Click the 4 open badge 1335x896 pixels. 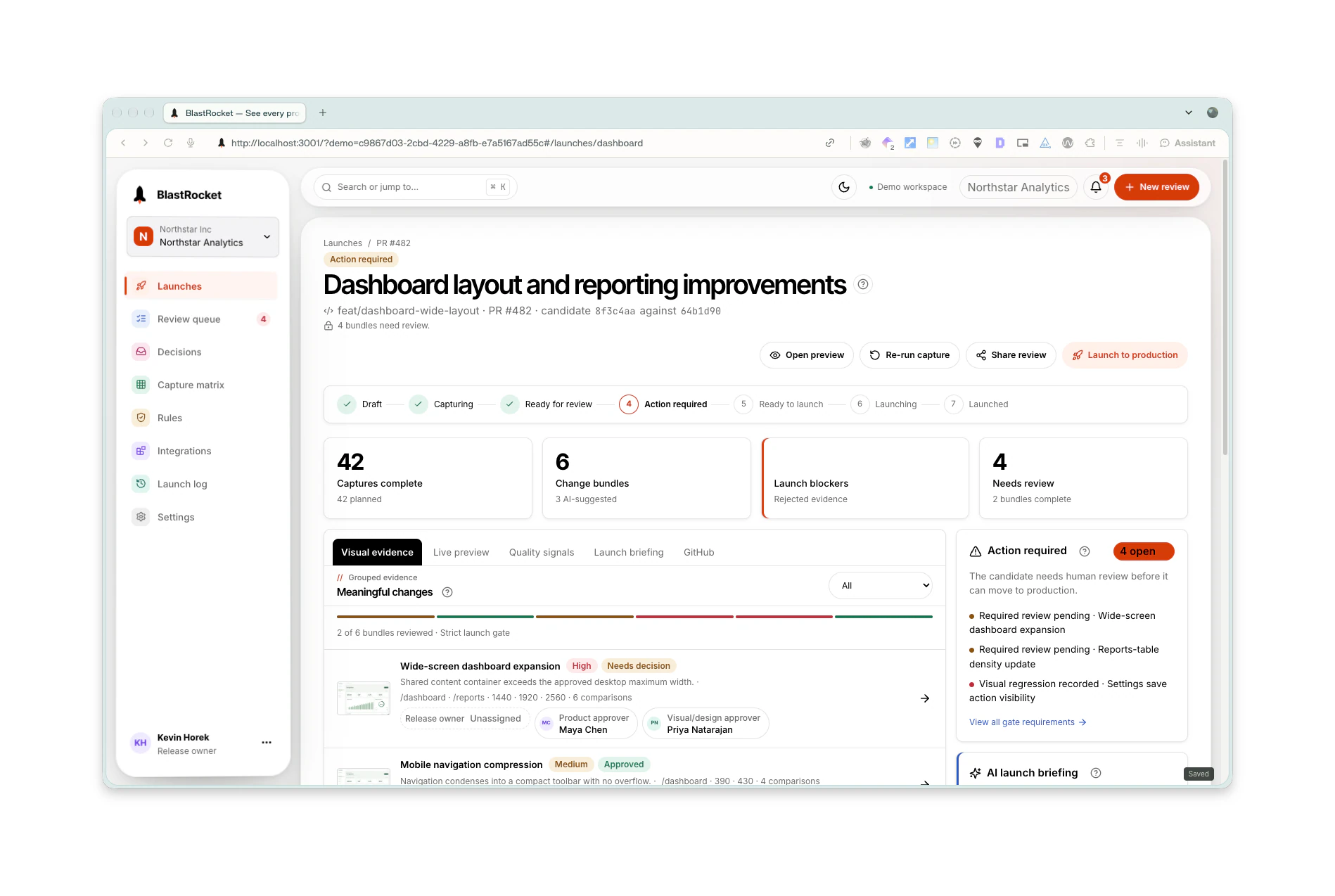(1144, 551)
